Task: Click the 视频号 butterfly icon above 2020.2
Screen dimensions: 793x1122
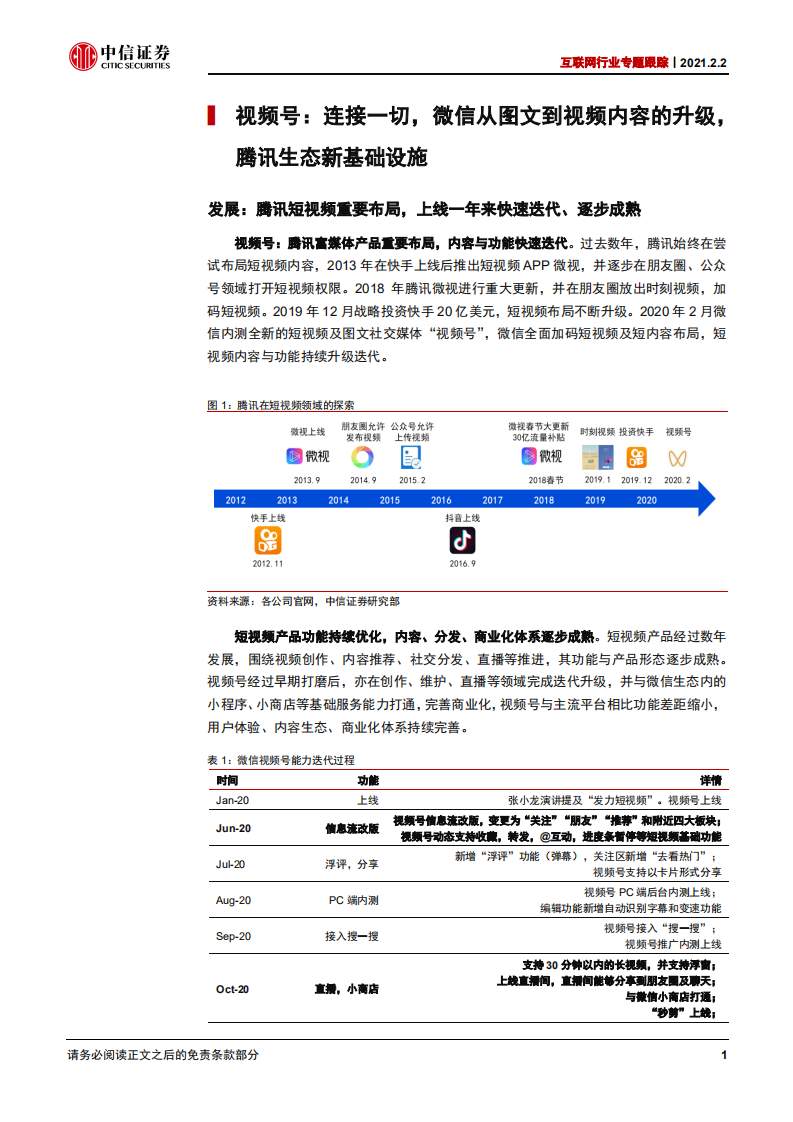Action: pyautogui.click(x=677, y=458)
